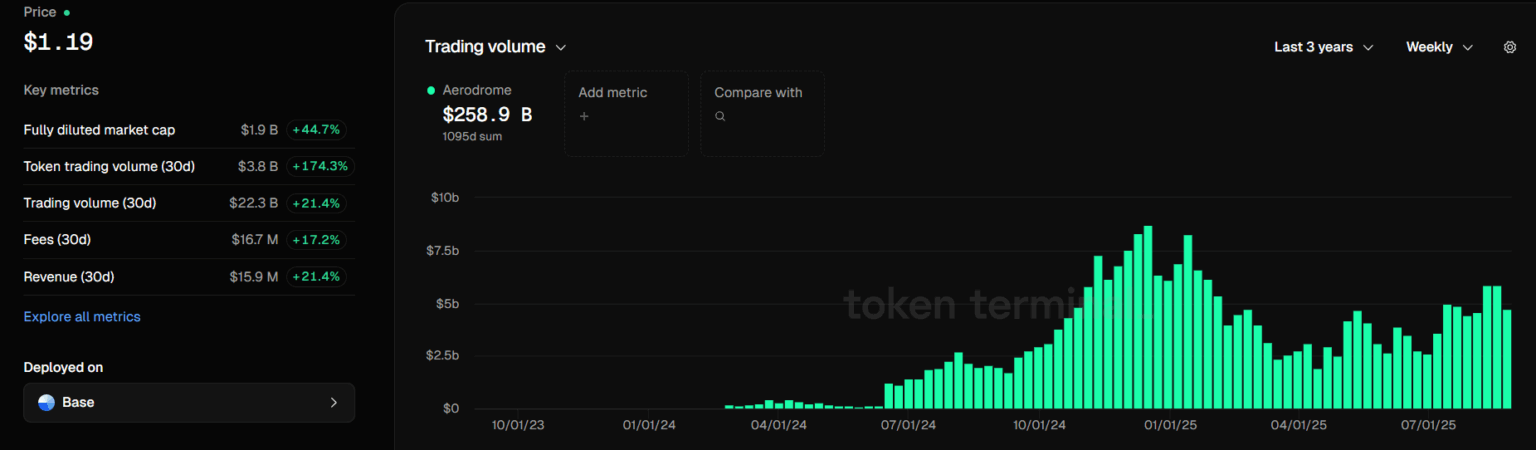Viewport: 1536px width, 450px height.
Task: Click the 01/01/24 x-axis date label
Action: (649, 425)
